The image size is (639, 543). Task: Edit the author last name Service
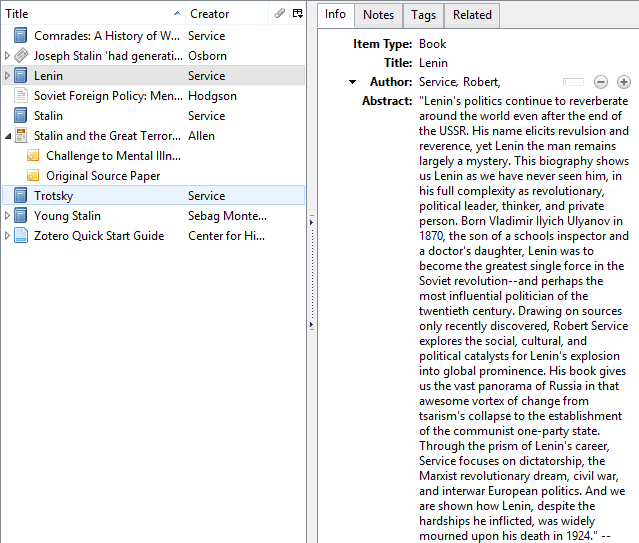(x=438, y=82)
